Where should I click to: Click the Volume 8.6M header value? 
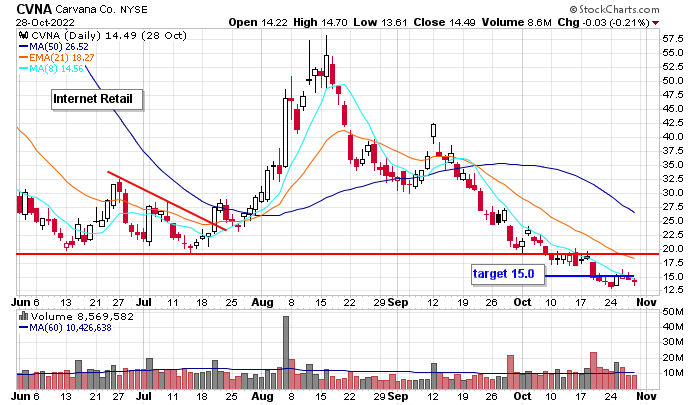517,22
